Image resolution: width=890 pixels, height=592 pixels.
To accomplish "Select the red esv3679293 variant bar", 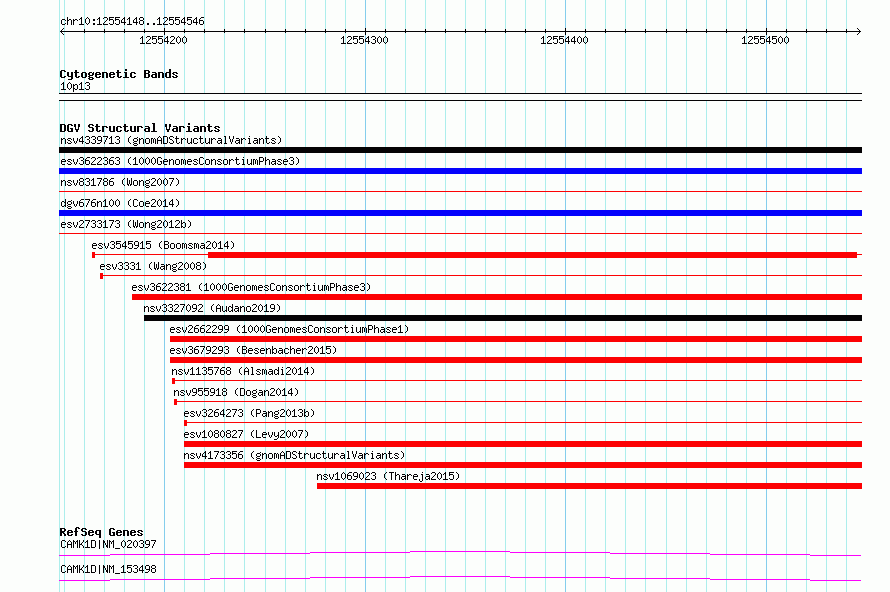I will point(516,360).
